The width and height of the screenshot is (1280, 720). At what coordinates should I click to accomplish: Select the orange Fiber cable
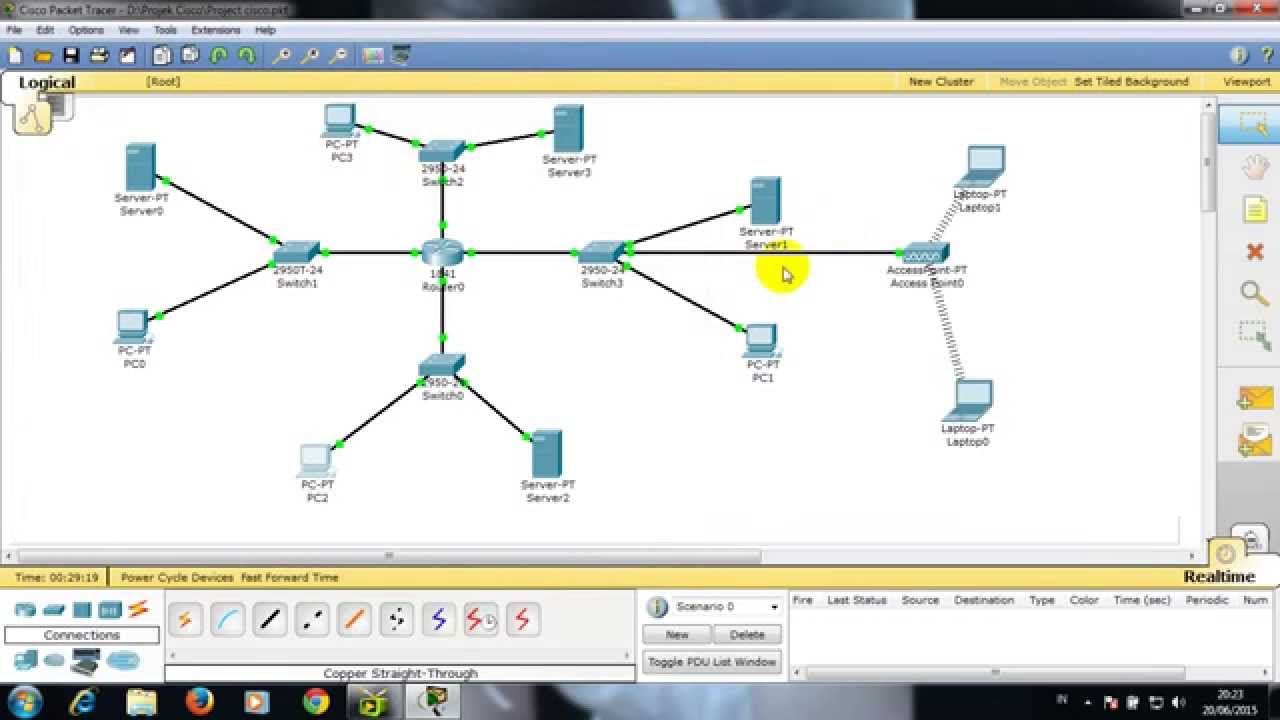354,620
